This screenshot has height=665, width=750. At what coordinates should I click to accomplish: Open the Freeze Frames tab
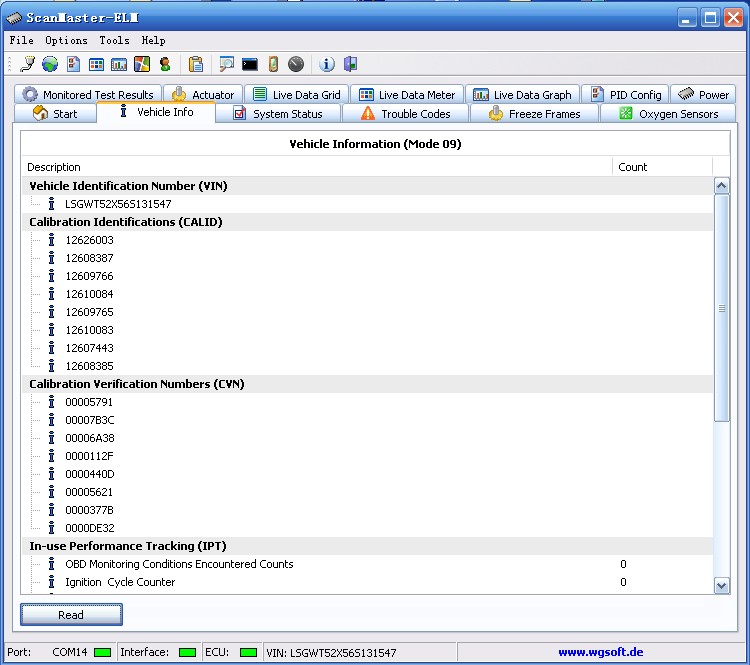tap(534, 114)
